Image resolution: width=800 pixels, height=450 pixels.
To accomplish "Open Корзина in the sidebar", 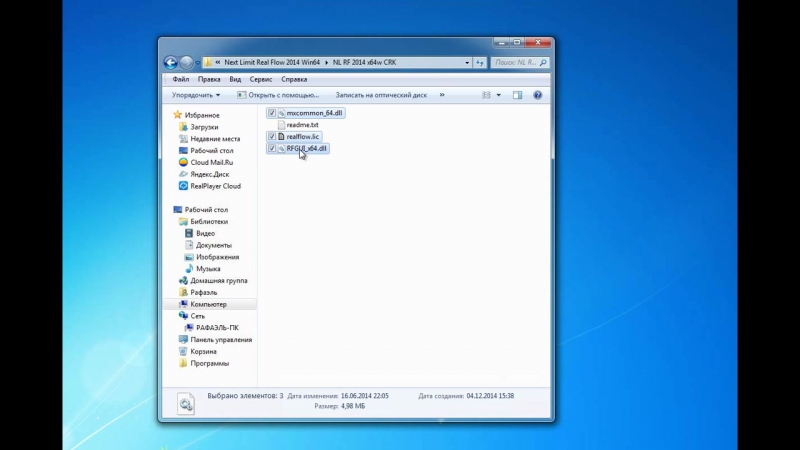I will [x=203, y=352].
